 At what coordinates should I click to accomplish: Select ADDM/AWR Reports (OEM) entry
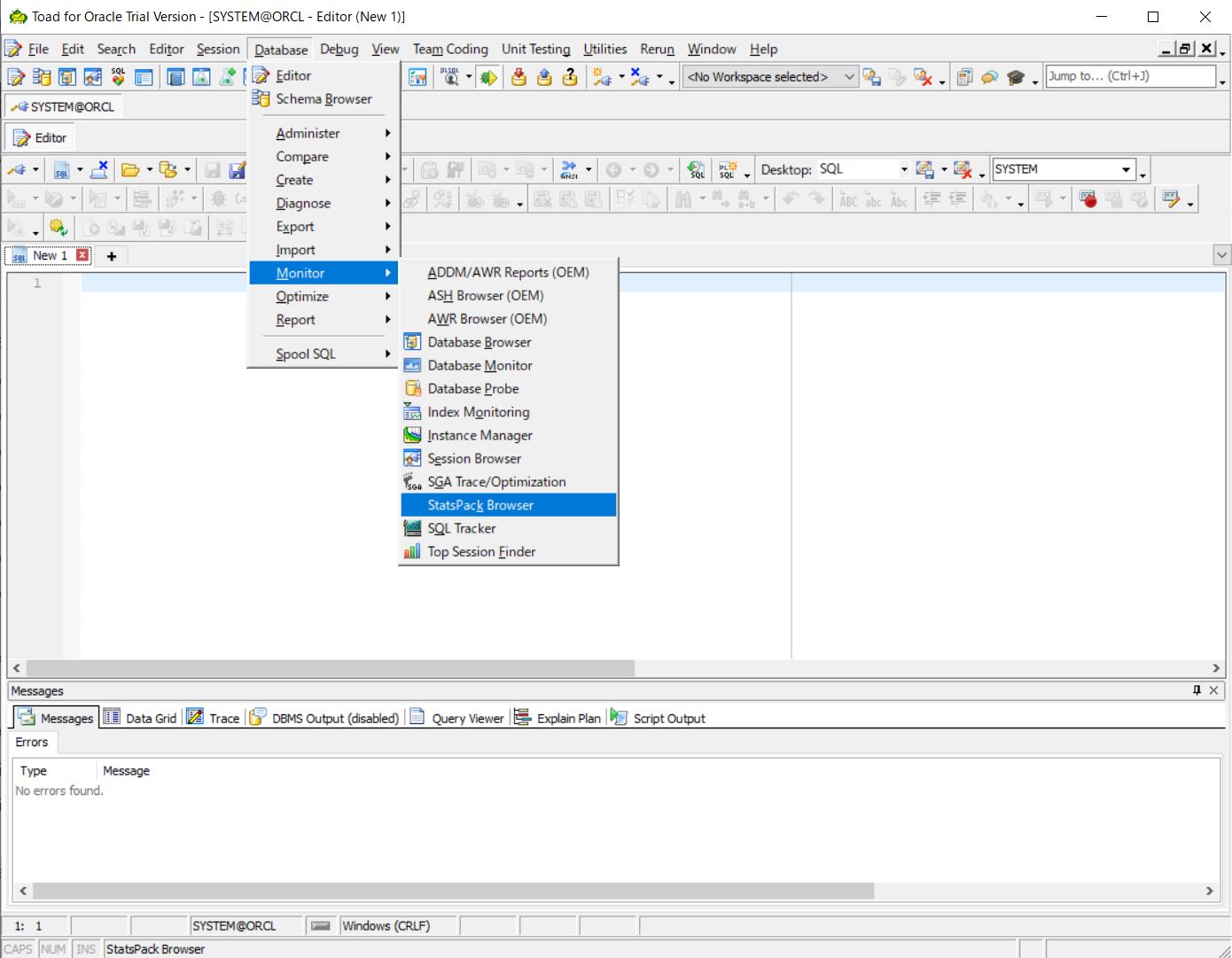(x=507, y=272)
